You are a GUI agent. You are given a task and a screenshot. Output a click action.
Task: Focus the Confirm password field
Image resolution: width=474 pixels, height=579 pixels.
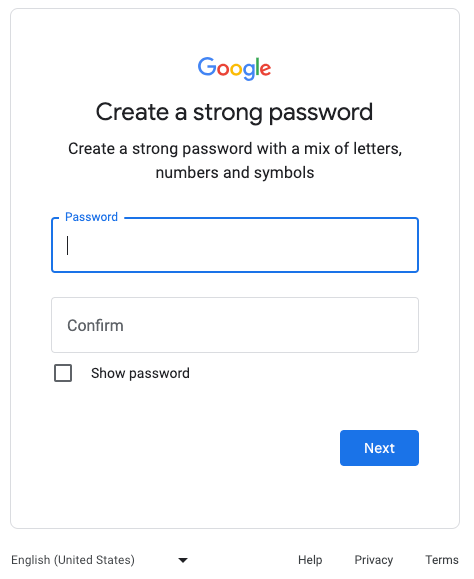click(235, 325)
